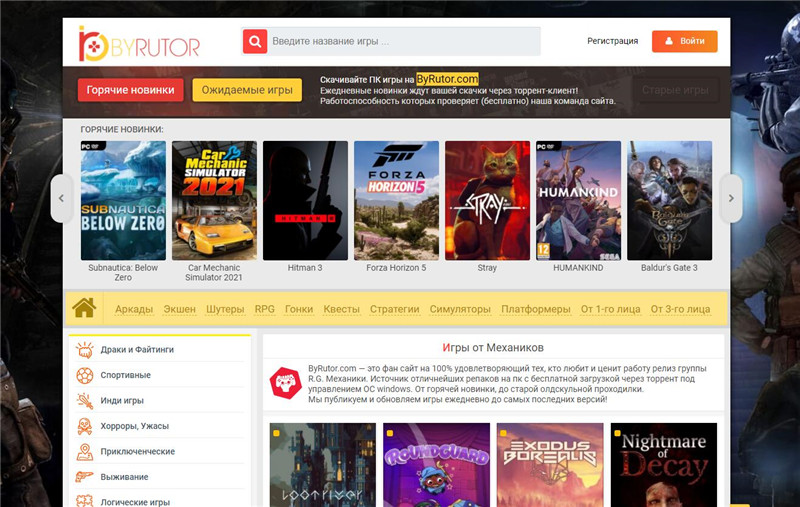
Task: Select Логические игры in sidebar
Action: tap(135, 502)
